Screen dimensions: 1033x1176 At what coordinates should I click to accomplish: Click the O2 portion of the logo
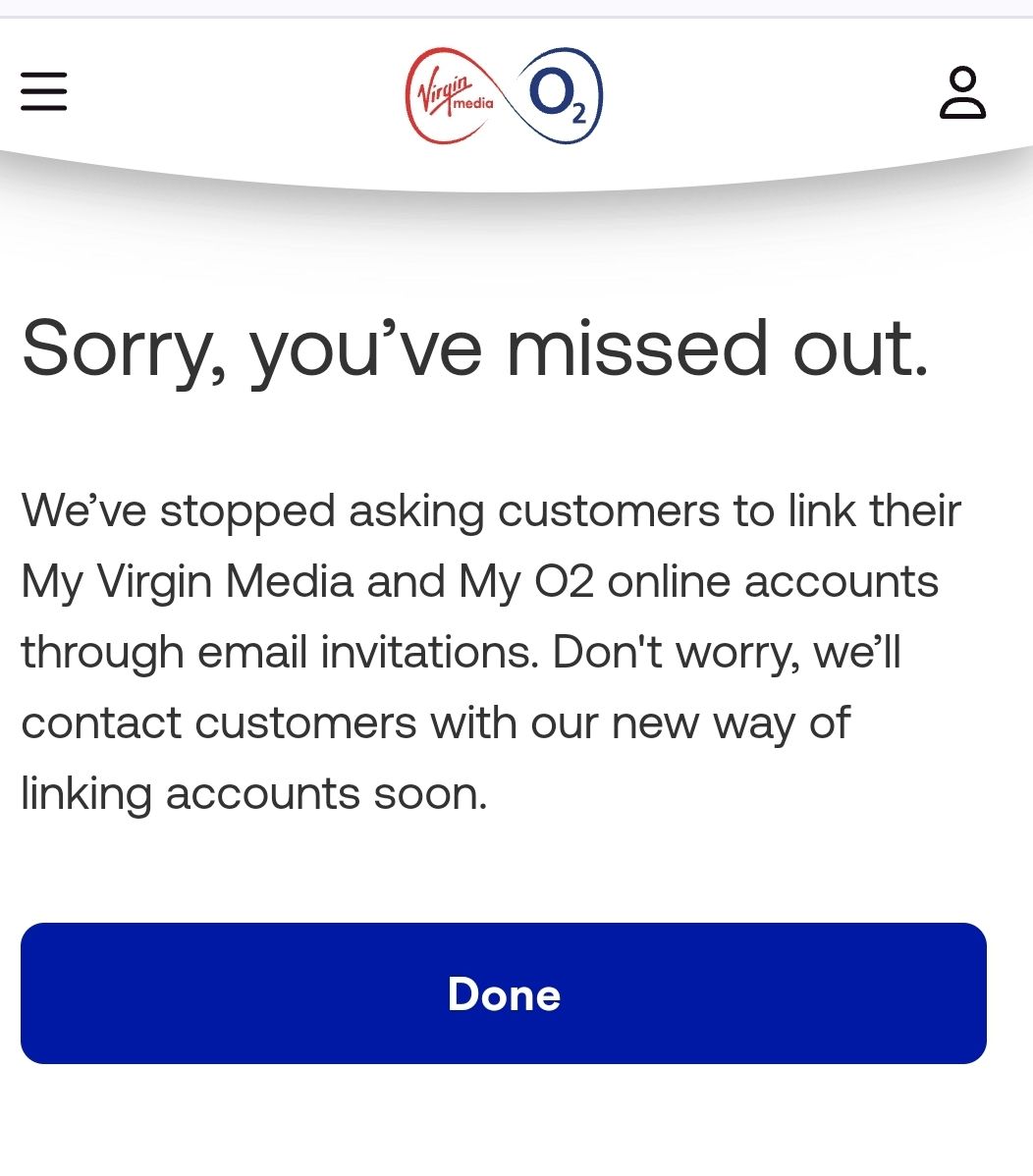coord(560,95)
